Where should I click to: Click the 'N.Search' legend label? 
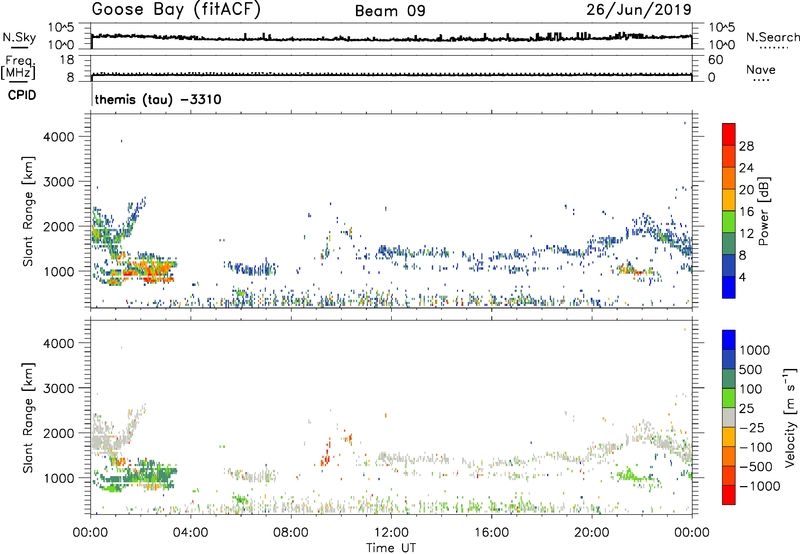772,37
